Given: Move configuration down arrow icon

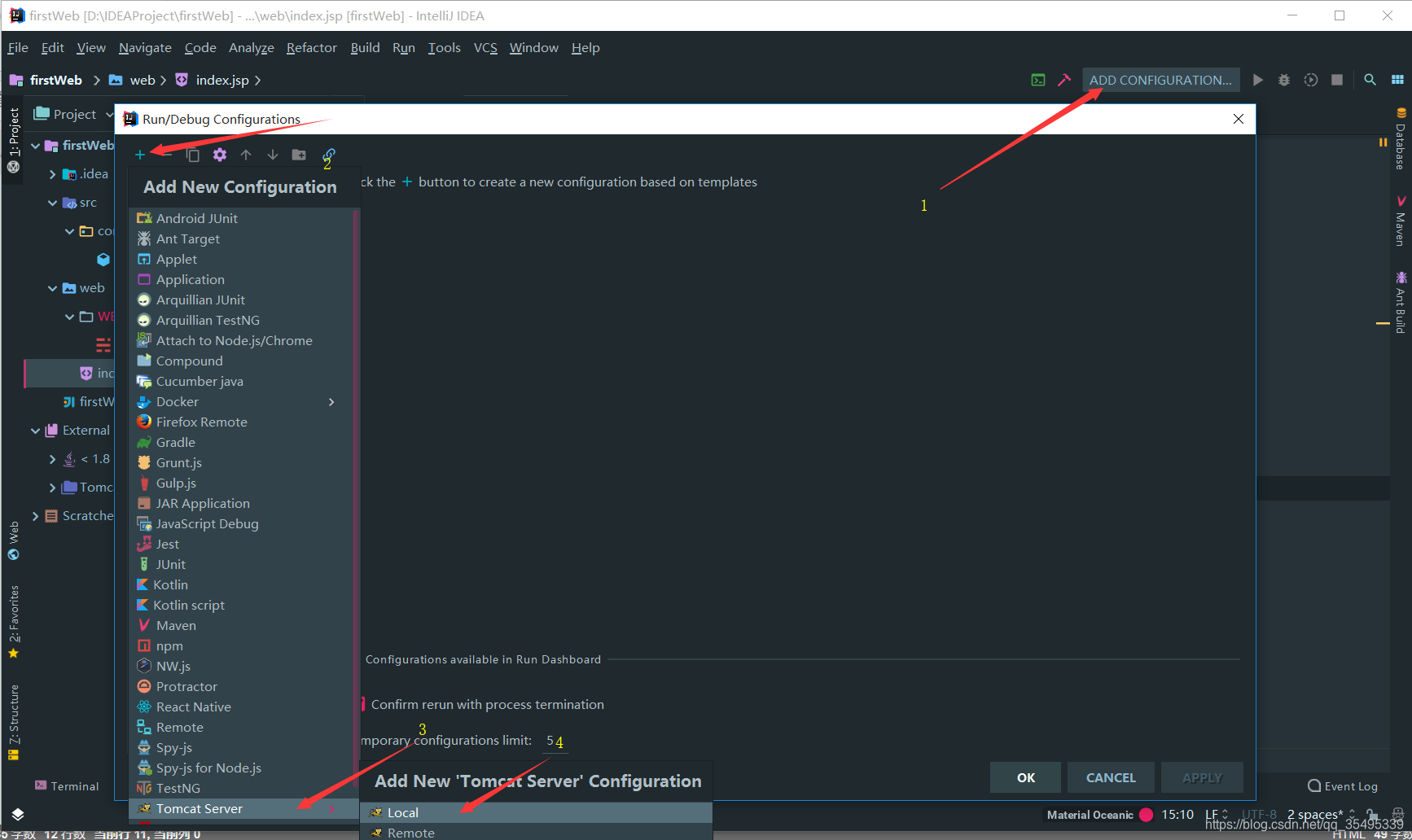Looking at the screenshot, I should [273, 155].
